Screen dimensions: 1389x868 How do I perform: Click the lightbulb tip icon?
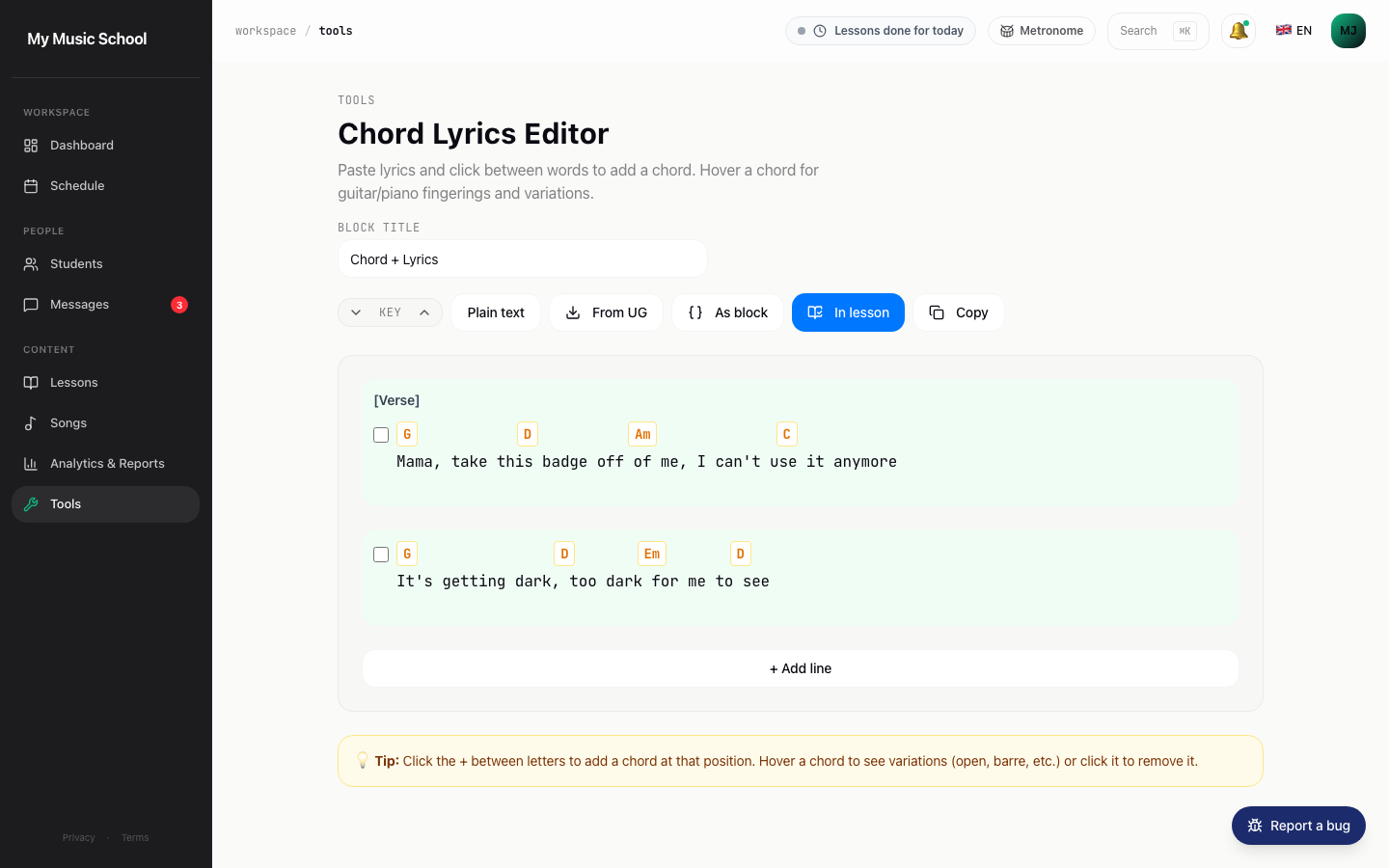click(363, 761)
